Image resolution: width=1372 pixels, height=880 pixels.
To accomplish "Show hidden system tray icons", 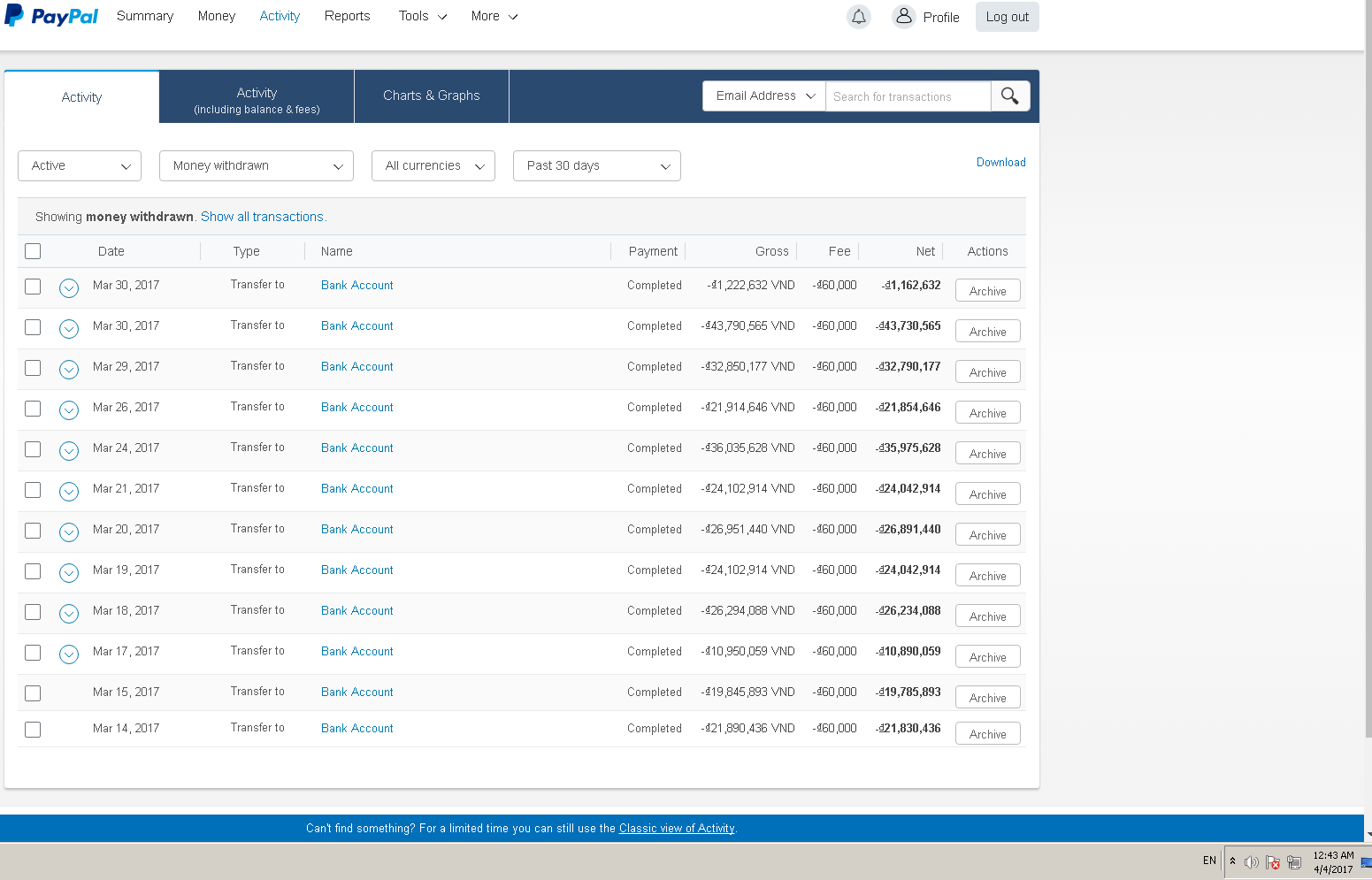I will click(x=1232, y=861).
